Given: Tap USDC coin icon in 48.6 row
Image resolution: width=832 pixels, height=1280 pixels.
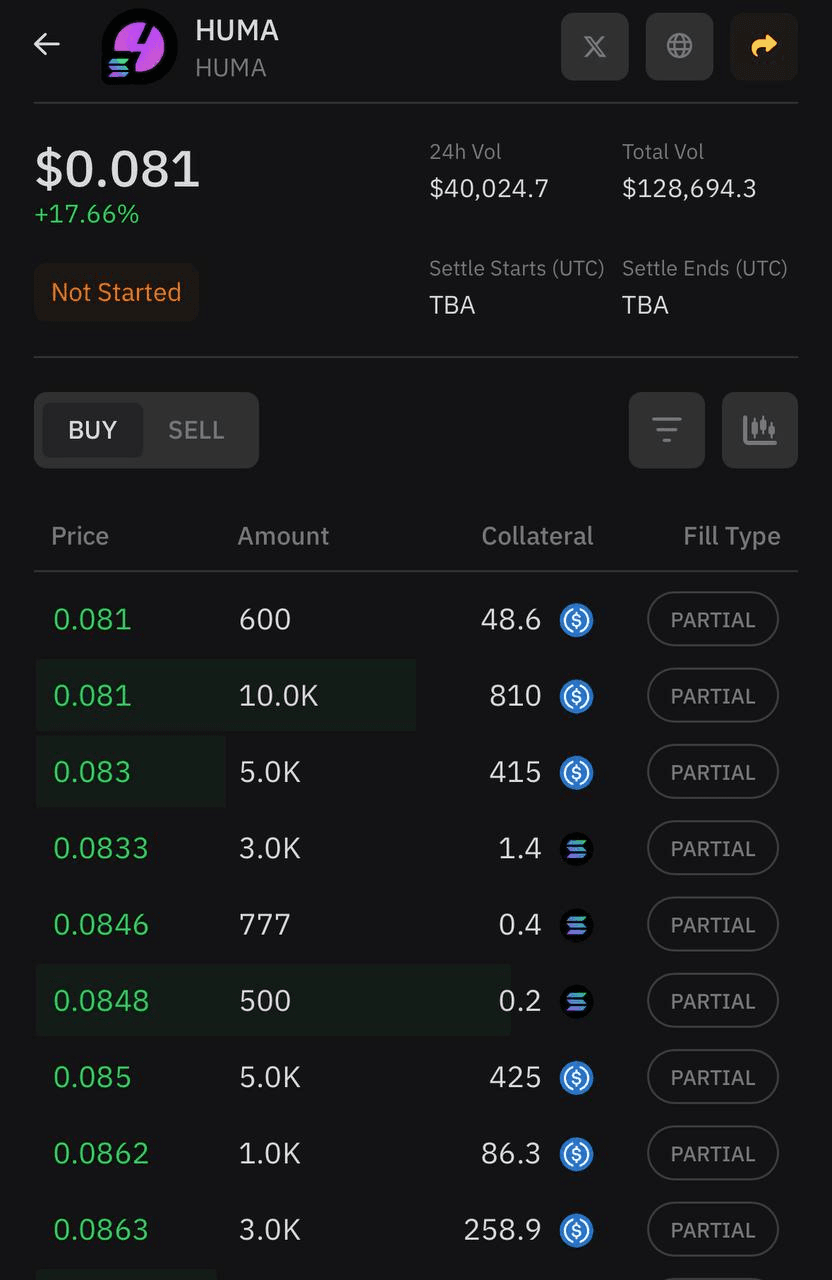Looking at the screenshot, I should tap(576, 620).
